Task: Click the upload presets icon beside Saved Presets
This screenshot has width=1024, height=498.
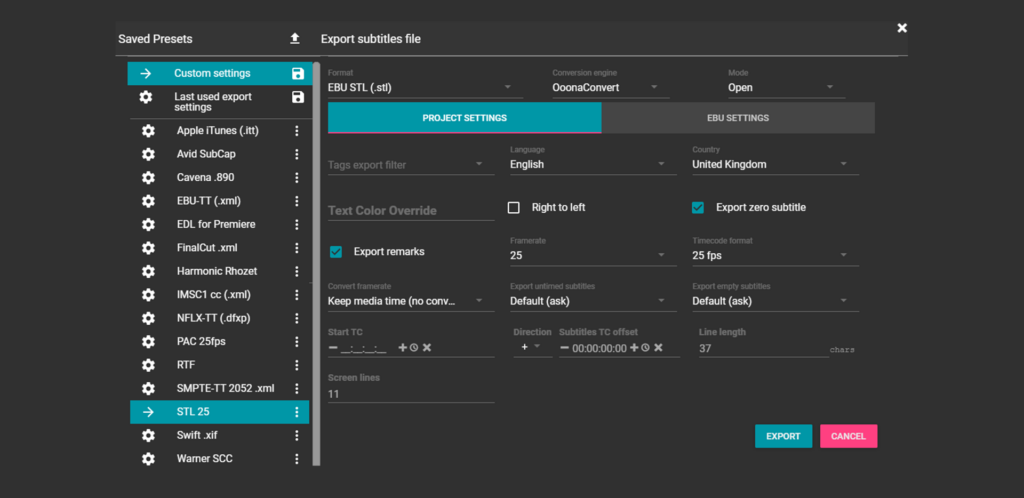Action: [x=295, y=39]
